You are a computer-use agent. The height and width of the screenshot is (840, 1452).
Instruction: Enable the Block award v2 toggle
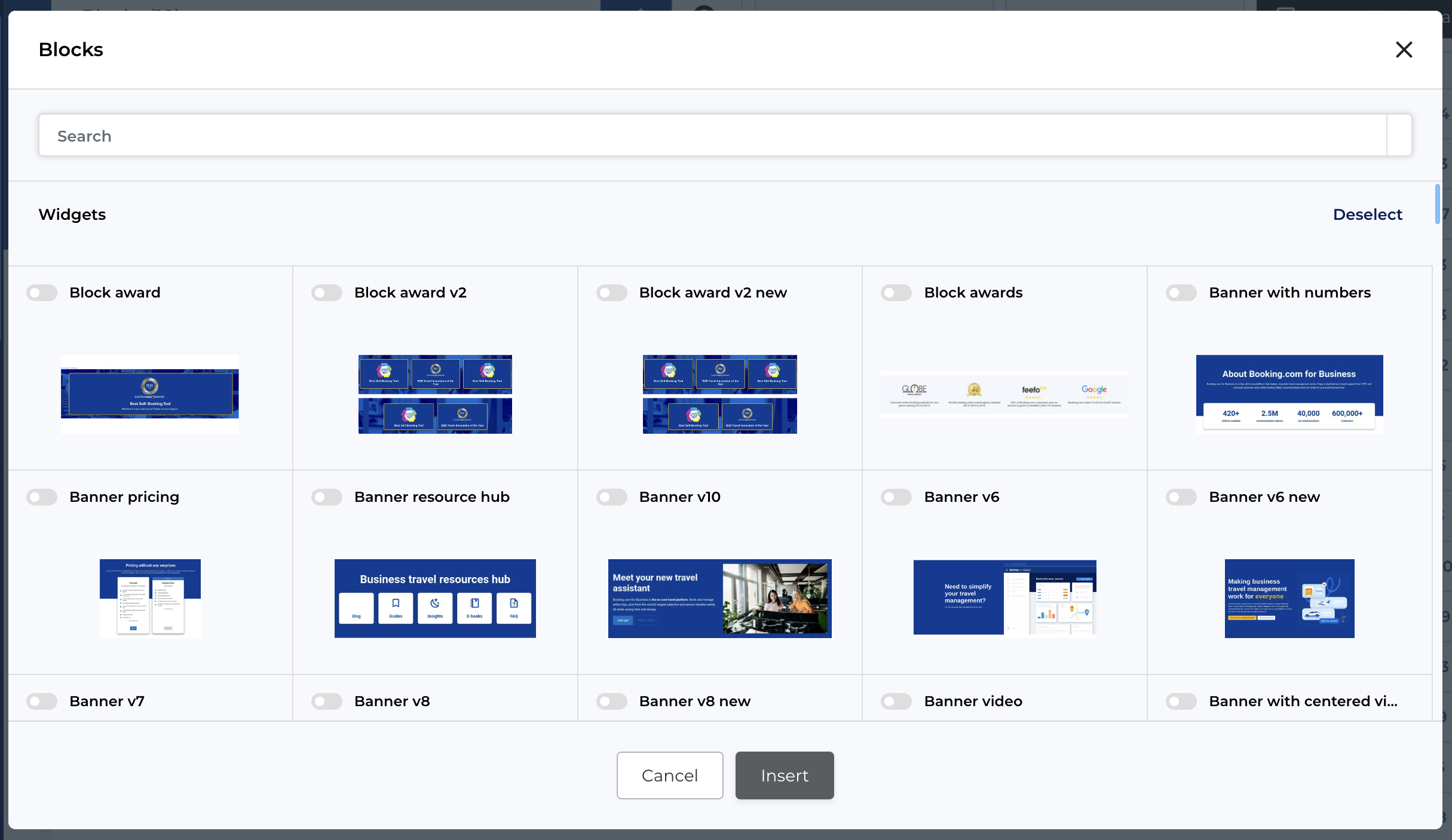pyautogui.click(x=327, y=293)
